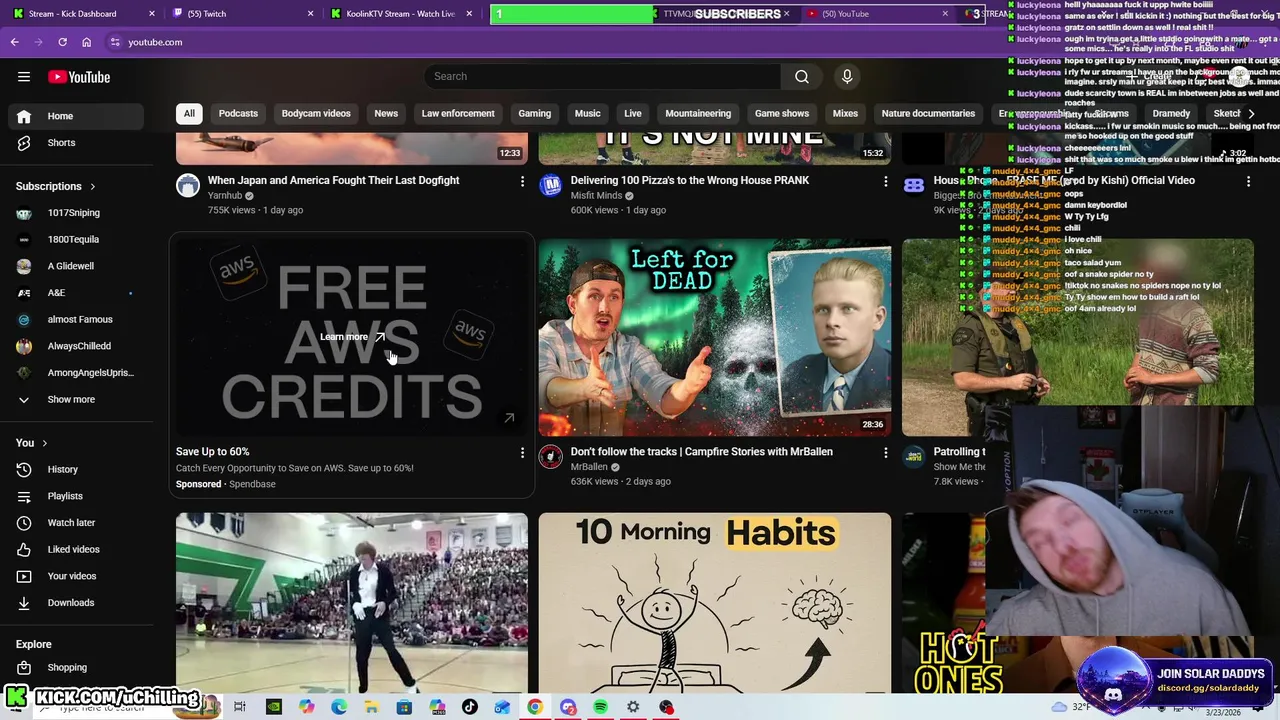
Task: Reload the page with refresh button
Action: click(62, 42)
